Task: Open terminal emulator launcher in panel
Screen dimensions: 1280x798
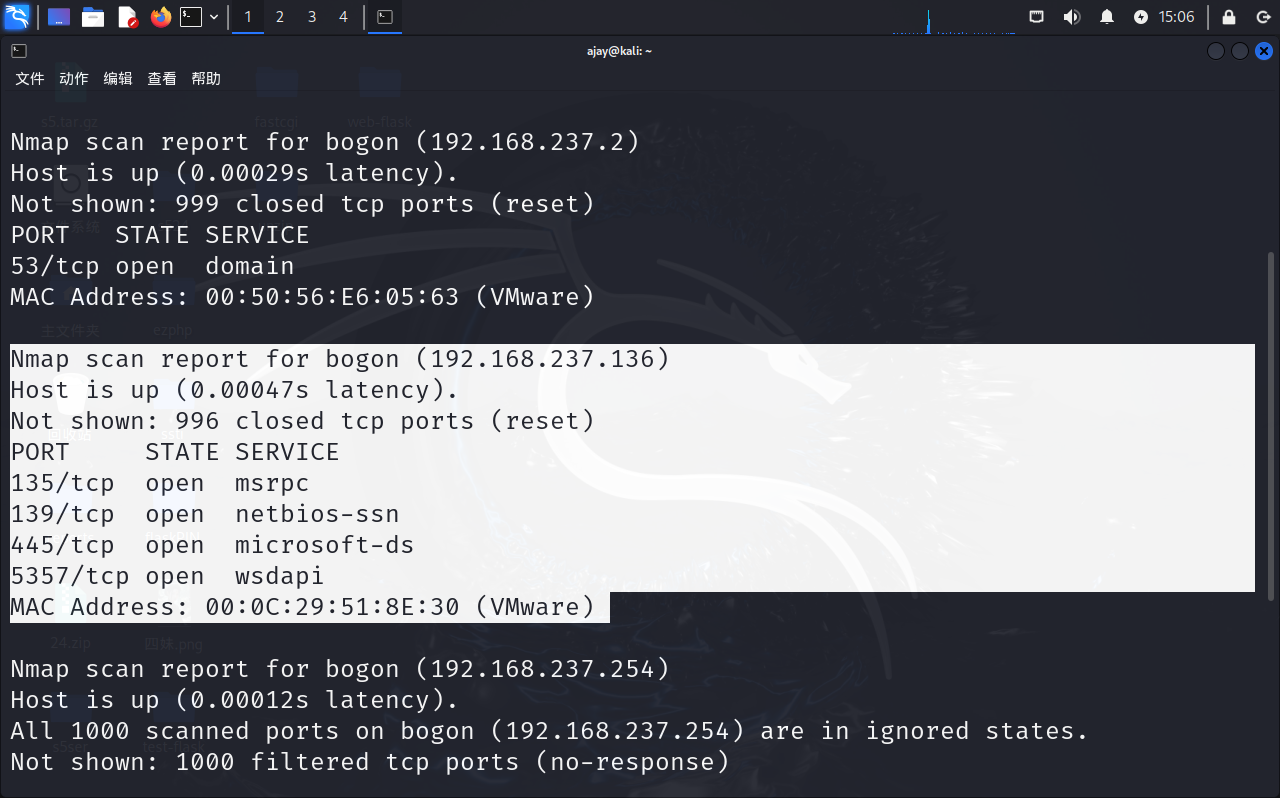Action: pyautogui.click(x=190, y=17)
